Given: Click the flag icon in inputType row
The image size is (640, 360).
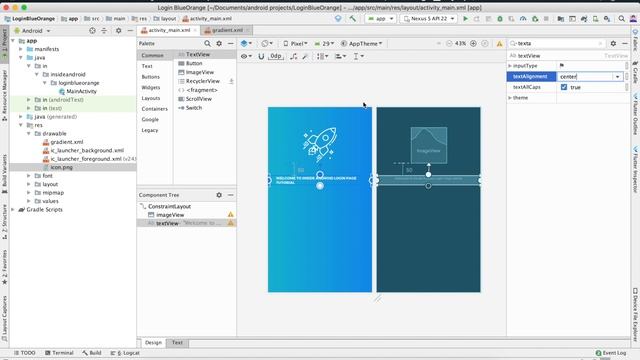Looking at the screenshot, I should coord(562,65).
